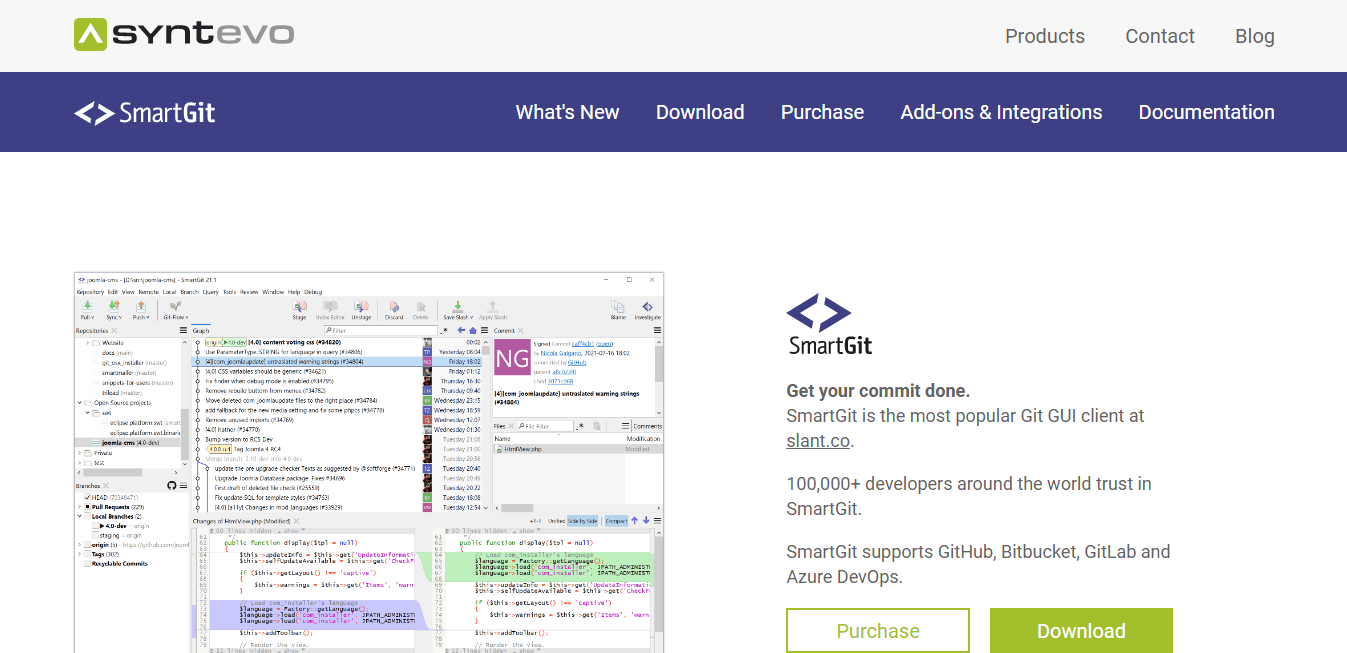
Task: Collapse the Open Source projects folder
Action: (x=80, y=403)
